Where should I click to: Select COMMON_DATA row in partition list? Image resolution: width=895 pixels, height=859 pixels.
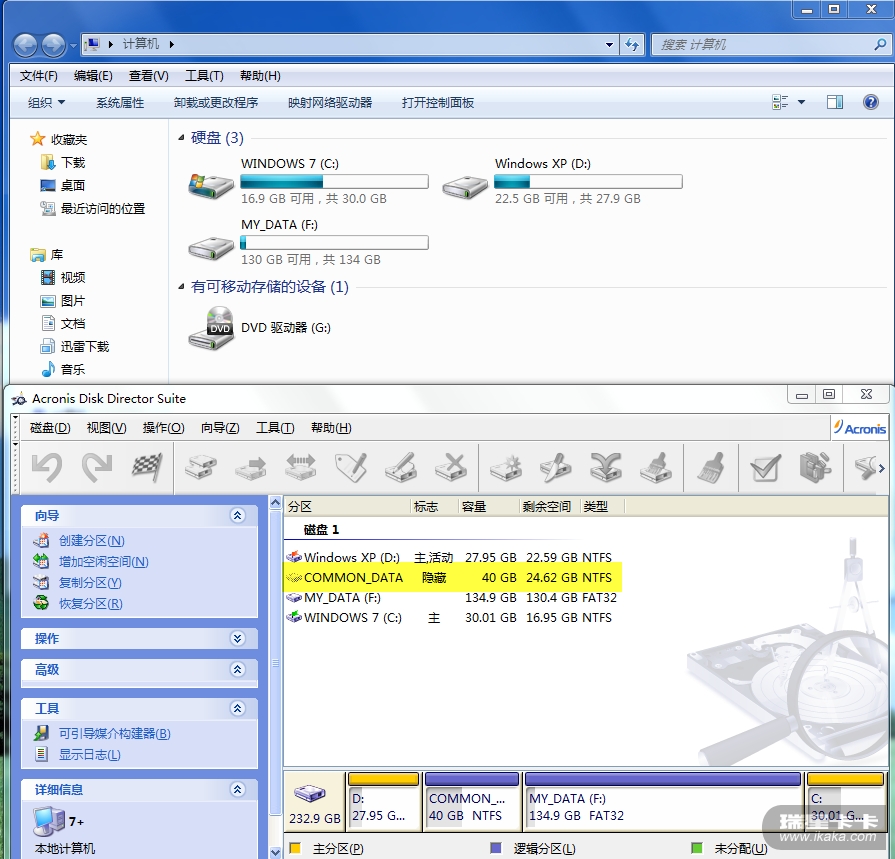click(x=452, y=577)
